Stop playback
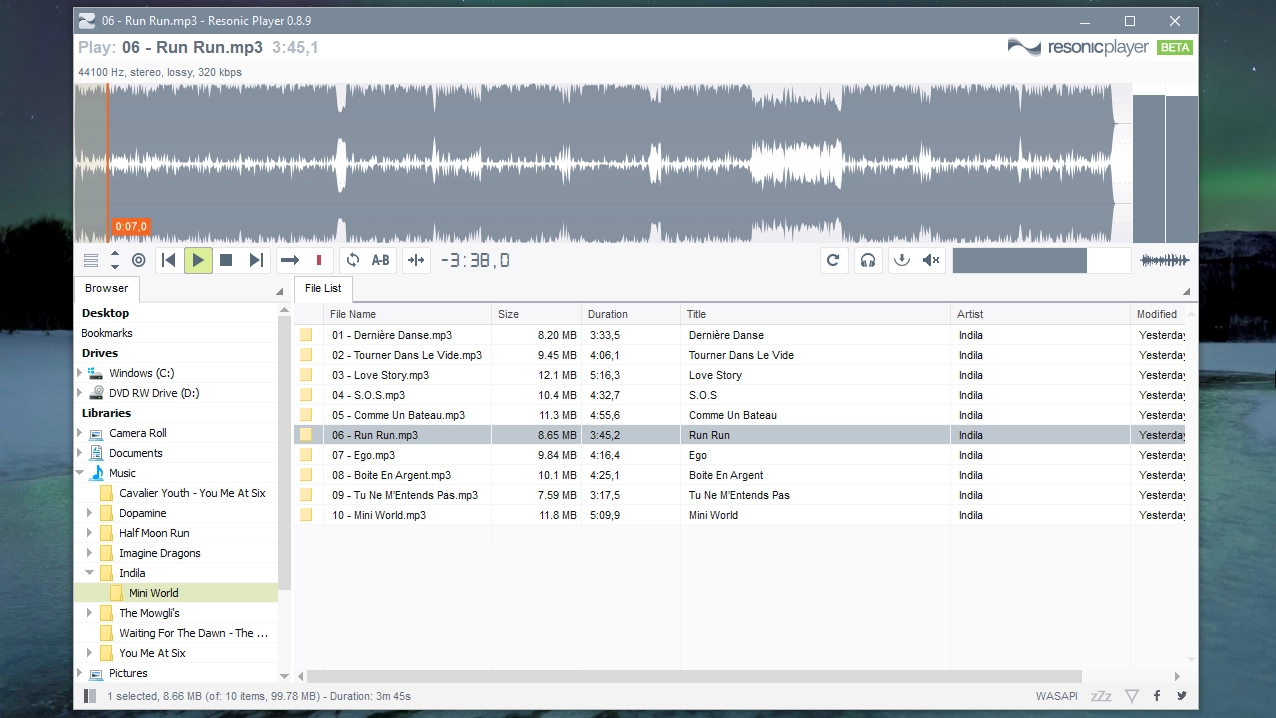 tap(226, 260)
